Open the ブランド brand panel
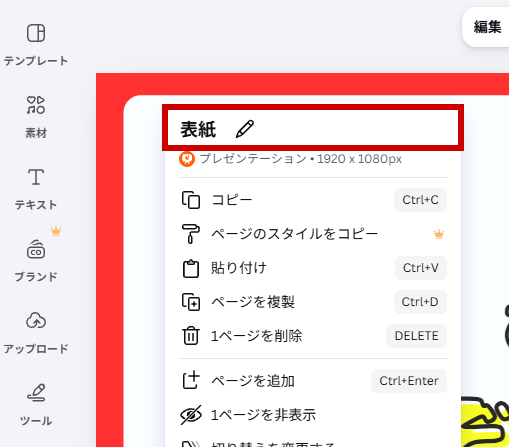This screenshot has width=509, height=447. (x=36, y=261)
